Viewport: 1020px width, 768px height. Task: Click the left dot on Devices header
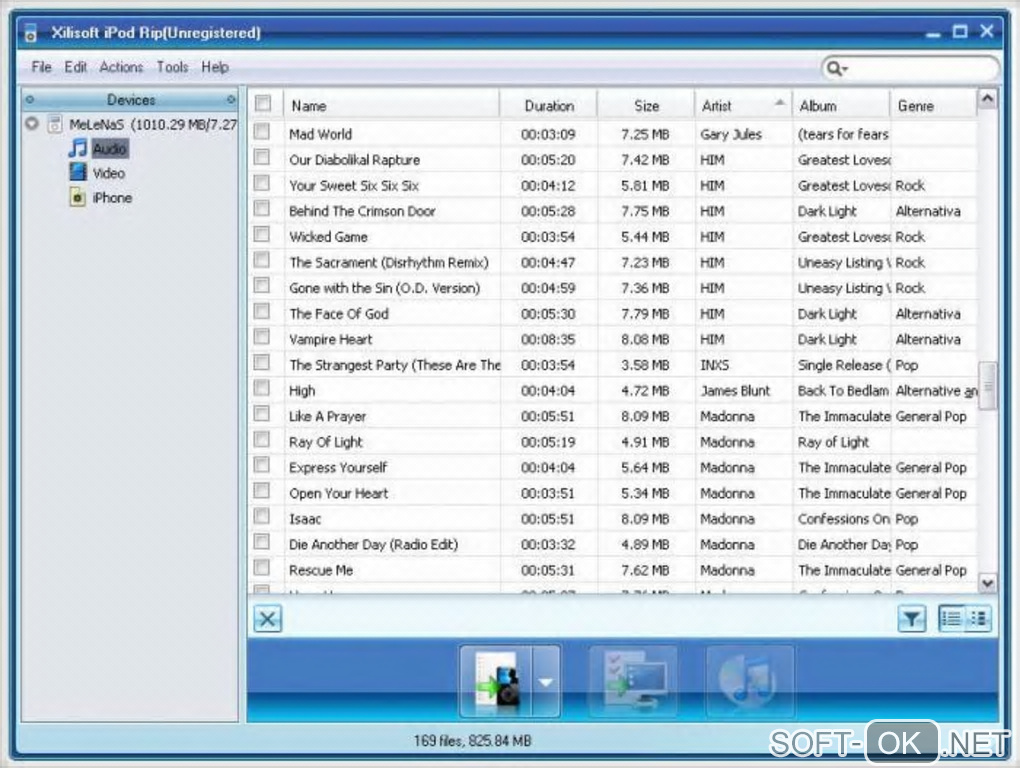pos(30,99)
